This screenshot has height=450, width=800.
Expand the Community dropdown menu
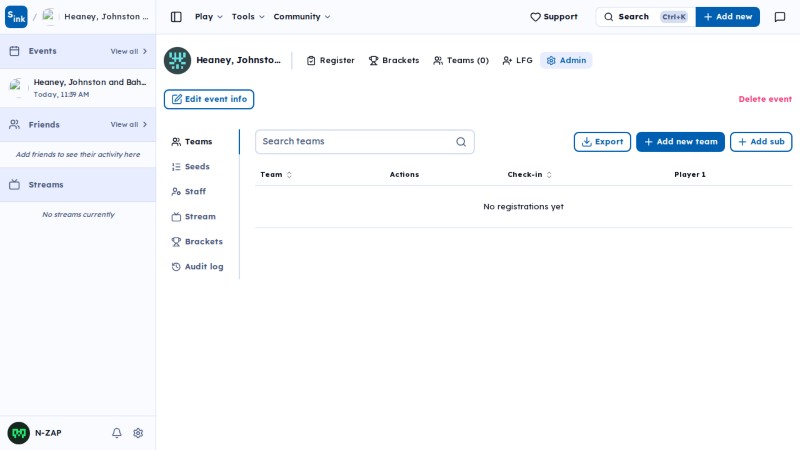pyautogui.click(x=302, y=17)
